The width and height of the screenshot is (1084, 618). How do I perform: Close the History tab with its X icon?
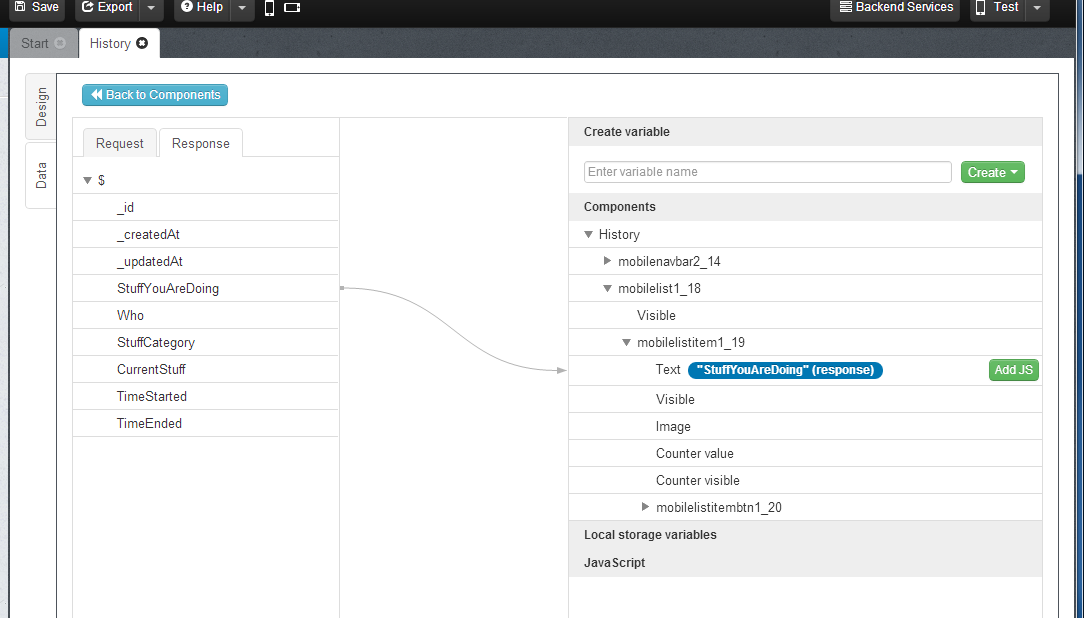pos(142,43)
